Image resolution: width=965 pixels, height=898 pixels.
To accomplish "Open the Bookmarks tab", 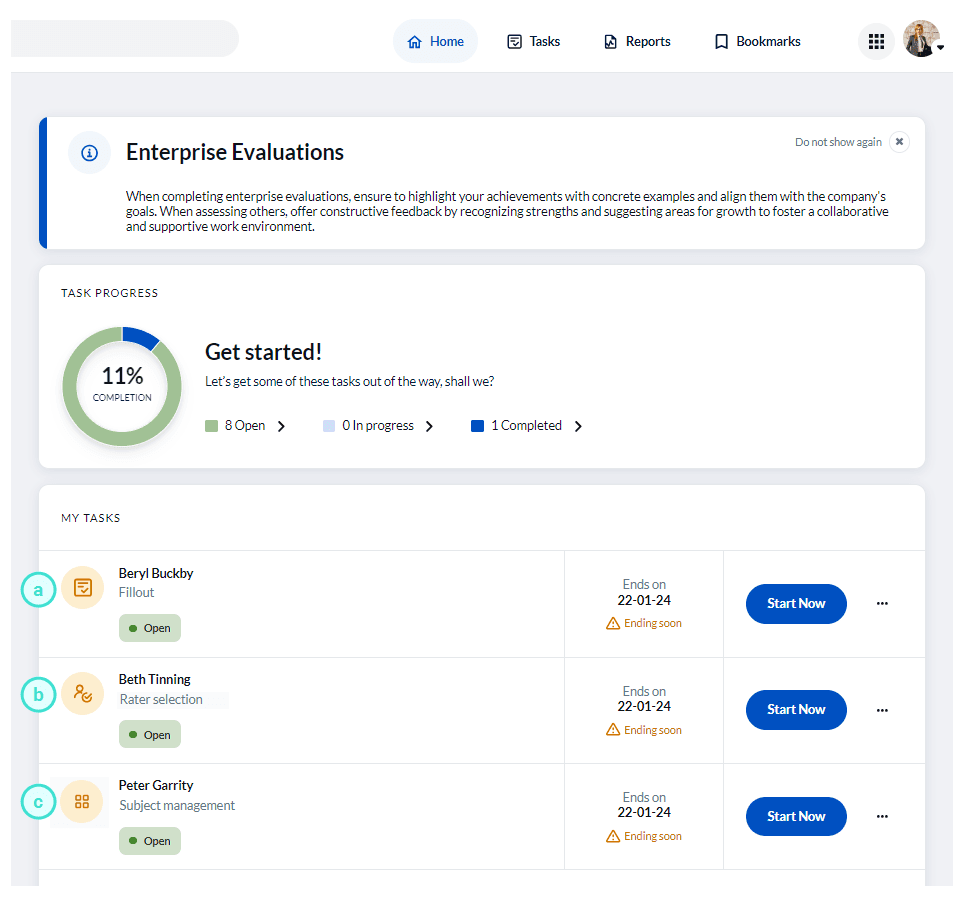I will [757, 42].
